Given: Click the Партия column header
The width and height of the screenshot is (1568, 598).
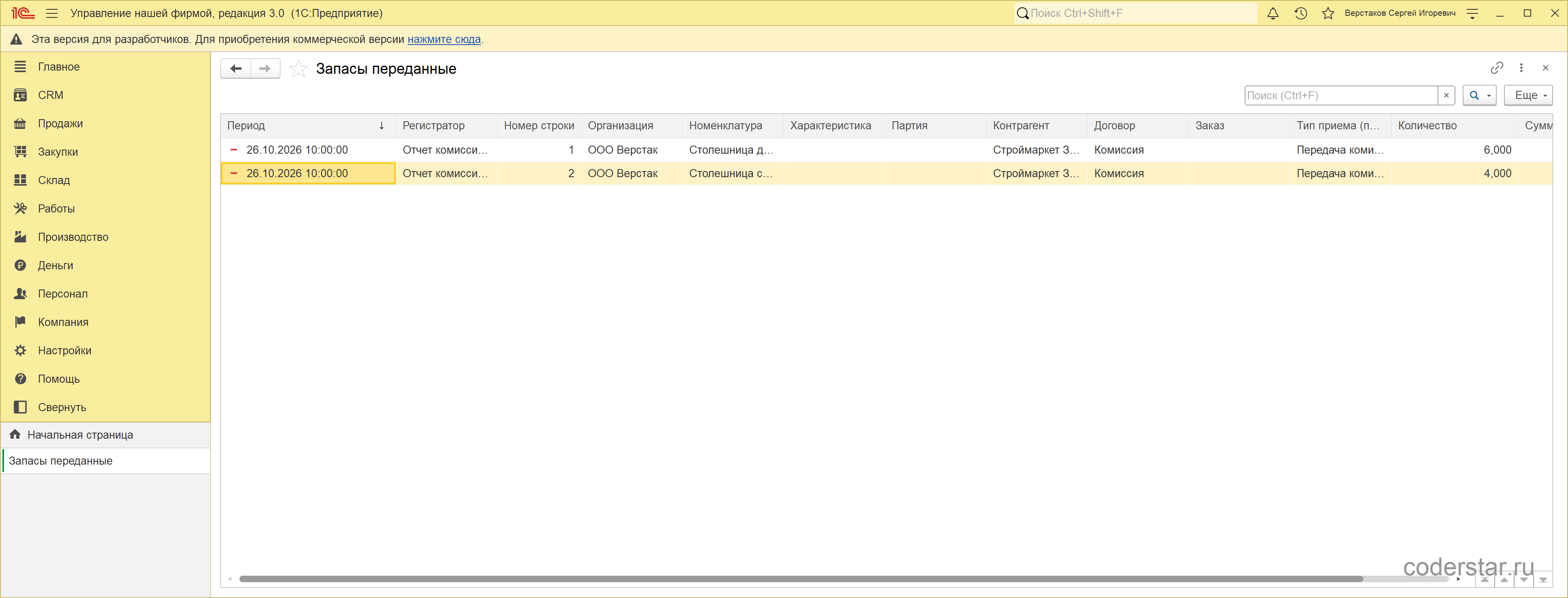Looking at the screenshot, I should 936,125.
